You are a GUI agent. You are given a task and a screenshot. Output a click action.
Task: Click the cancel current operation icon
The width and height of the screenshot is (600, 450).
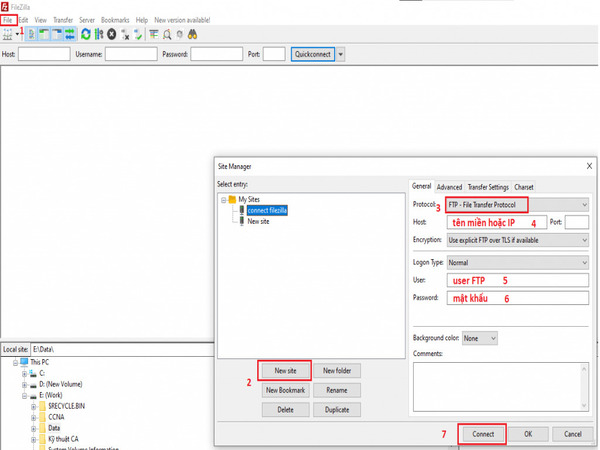111,33
